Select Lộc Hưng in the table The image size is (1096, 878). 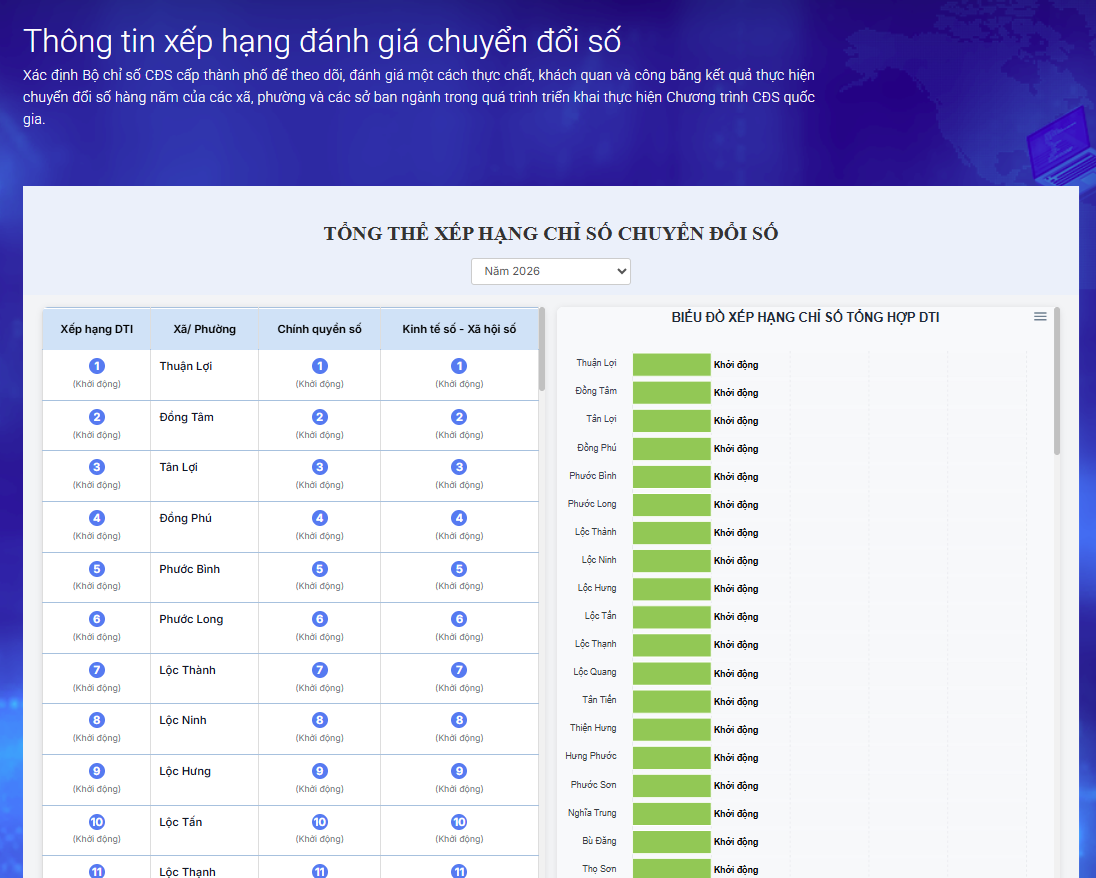[x=185, y=771]
